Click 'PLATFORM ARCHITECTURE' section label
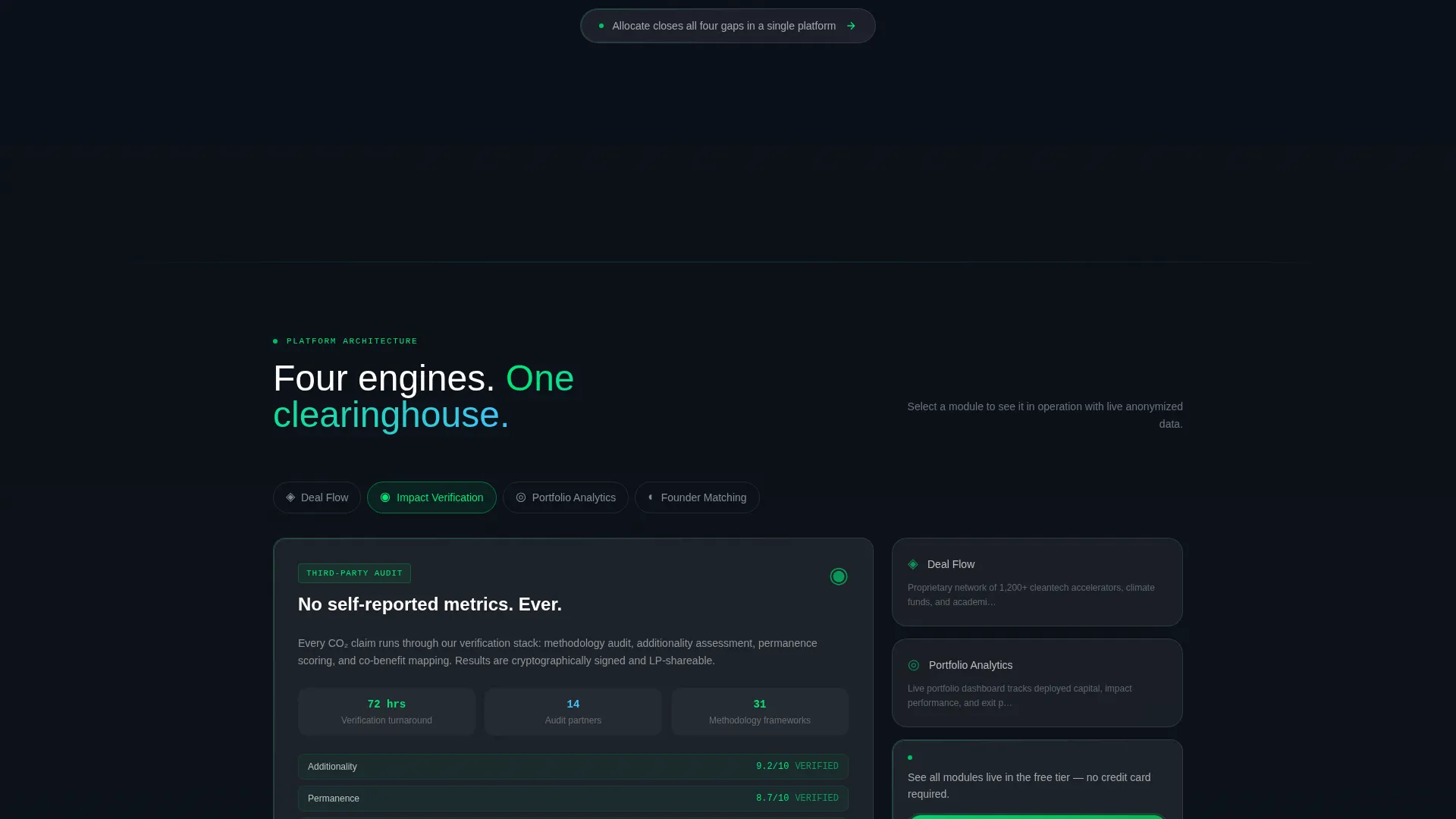 [x=352, y=341]
